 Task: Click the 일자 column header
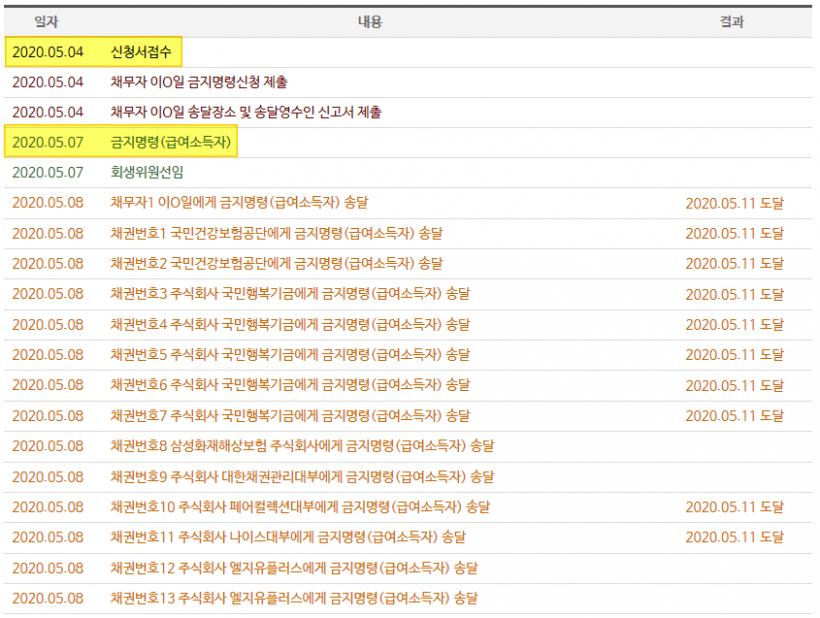(x=46, y=21)
